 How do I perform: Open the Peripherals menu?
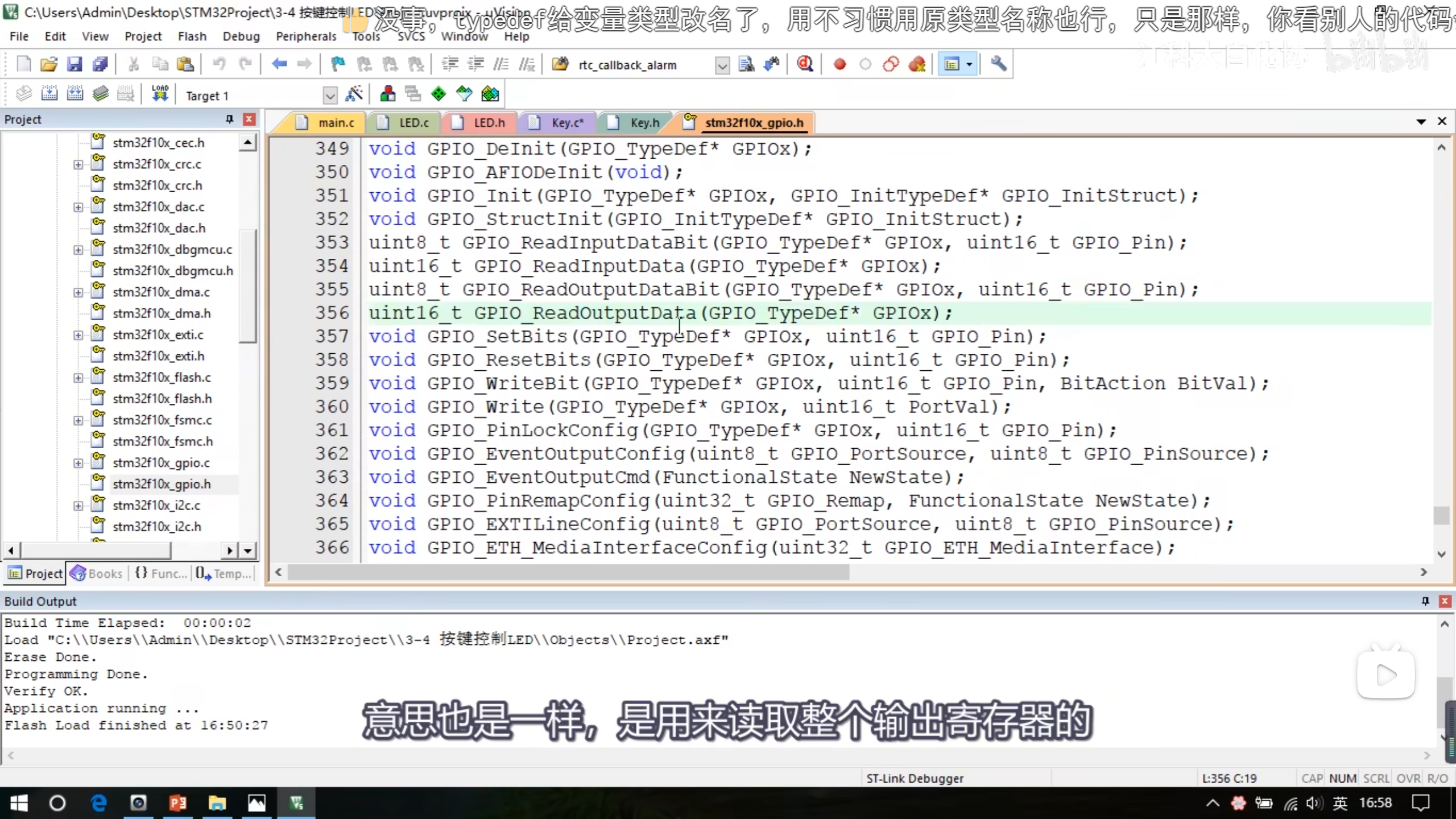point(305,36)
